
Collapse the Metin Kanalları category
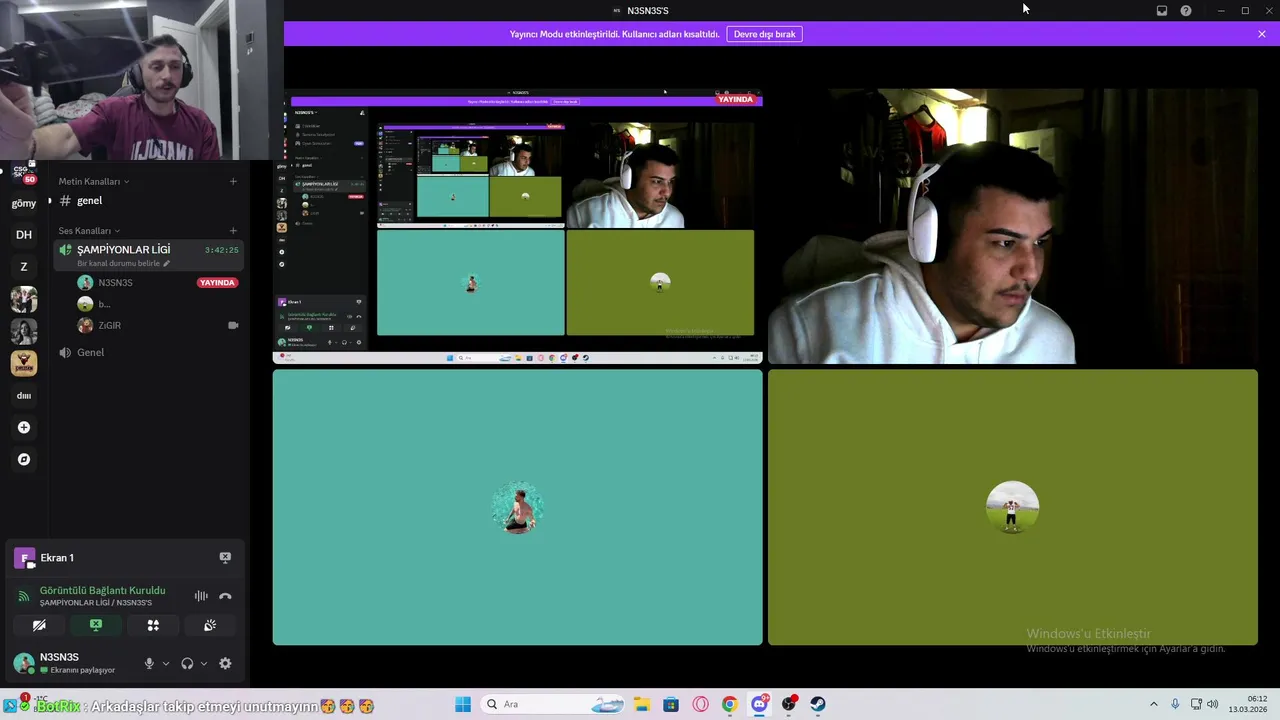[x=93, y=181]
